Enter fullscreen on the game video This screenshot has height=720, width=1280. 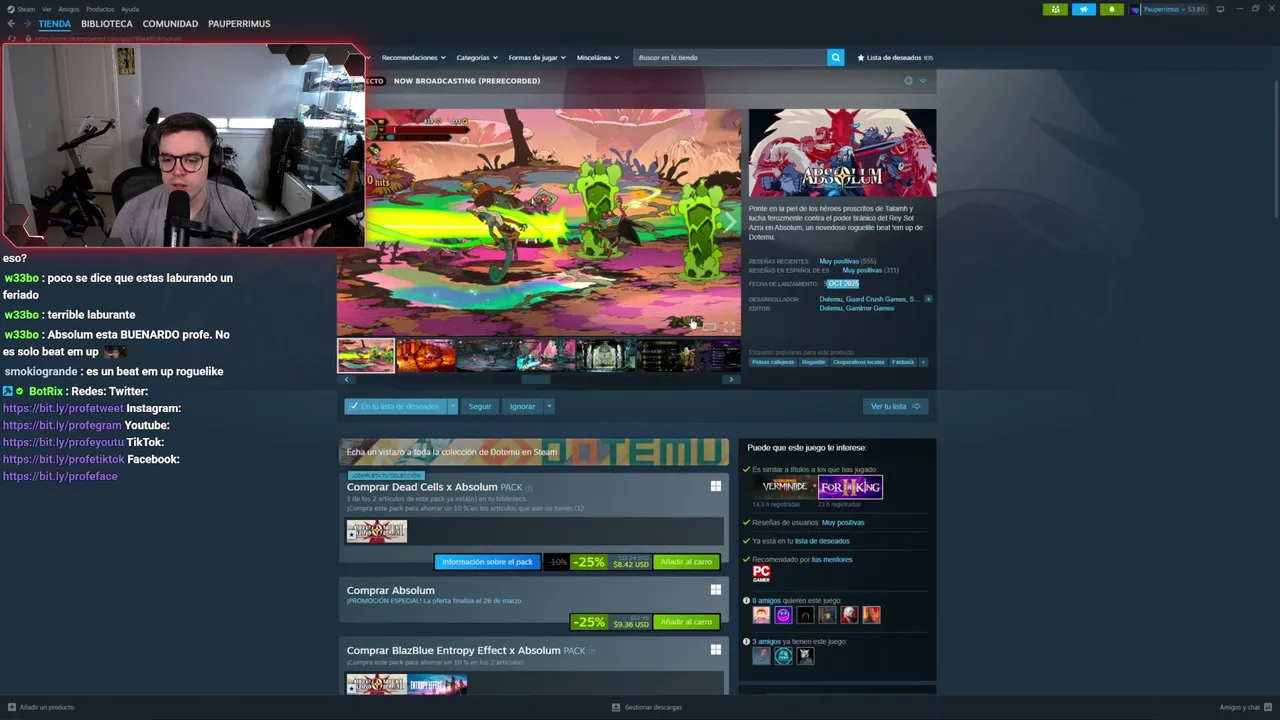pos(729,326)
